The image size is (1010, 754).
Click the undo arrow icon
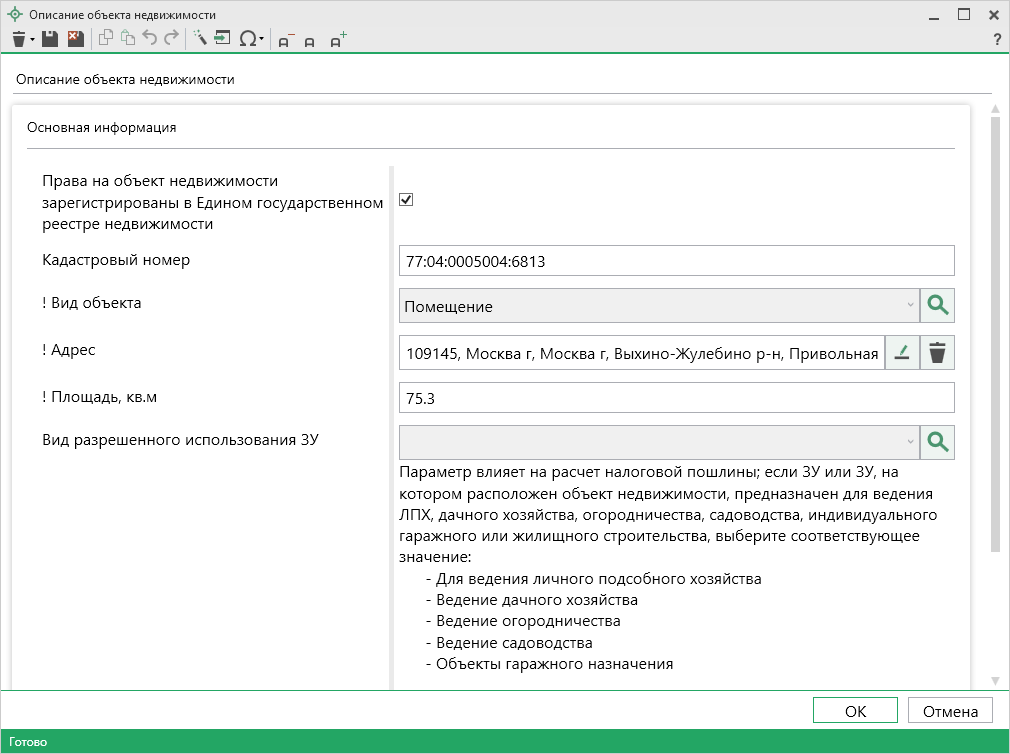(x=149, y=39)
